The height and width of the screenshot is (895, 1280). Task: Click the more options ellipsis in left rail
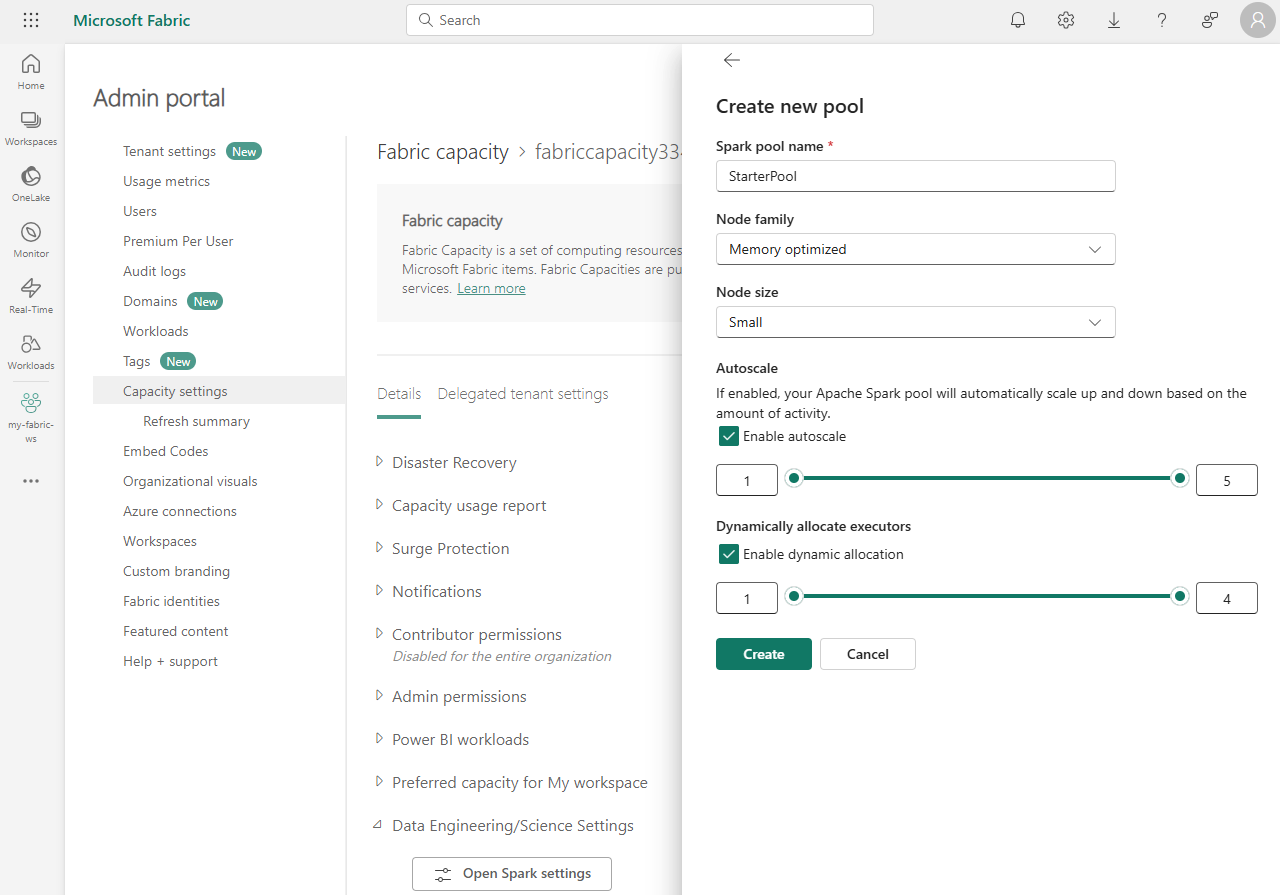click(x=31, y=481)
